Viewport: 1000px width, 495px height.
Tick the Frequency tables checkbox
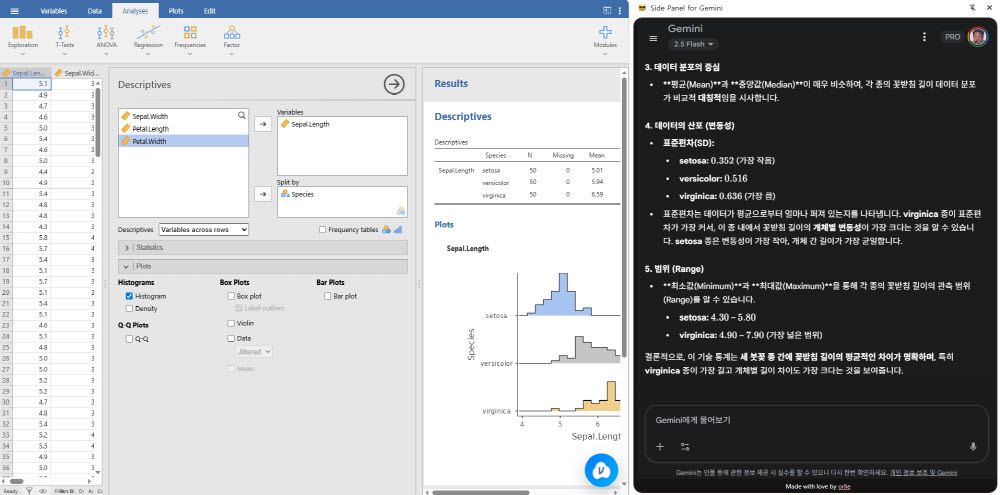pyautogui.click(x=322, y=229)
